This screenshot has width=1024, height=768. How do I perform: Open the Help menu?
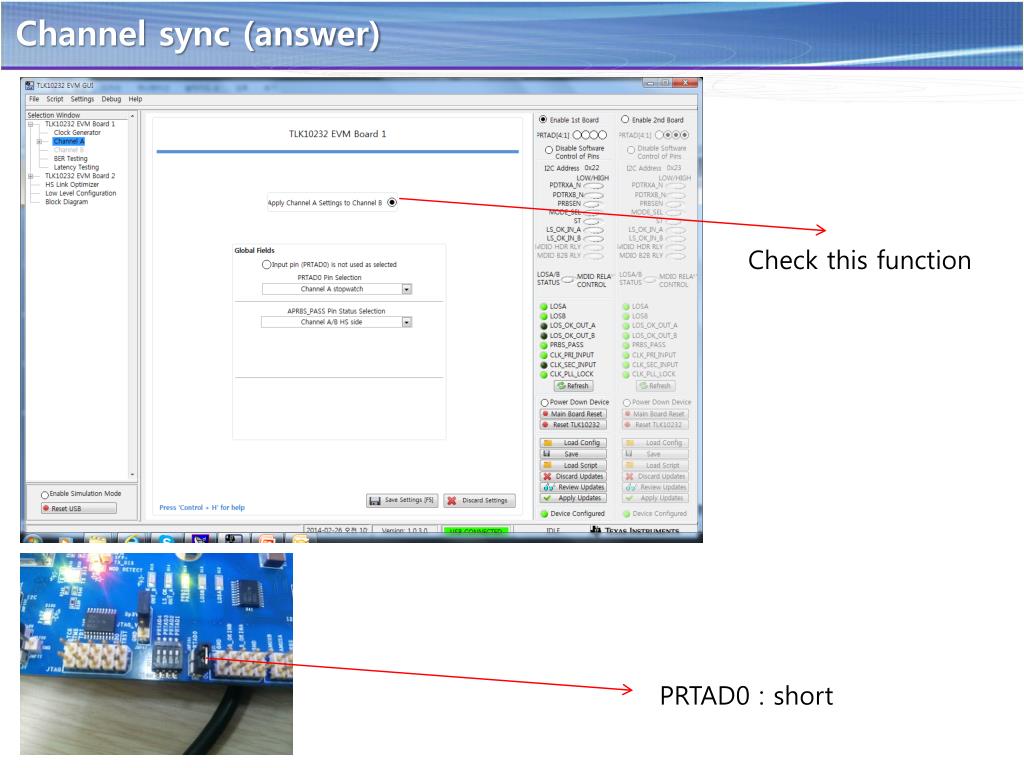click(135, 99)
